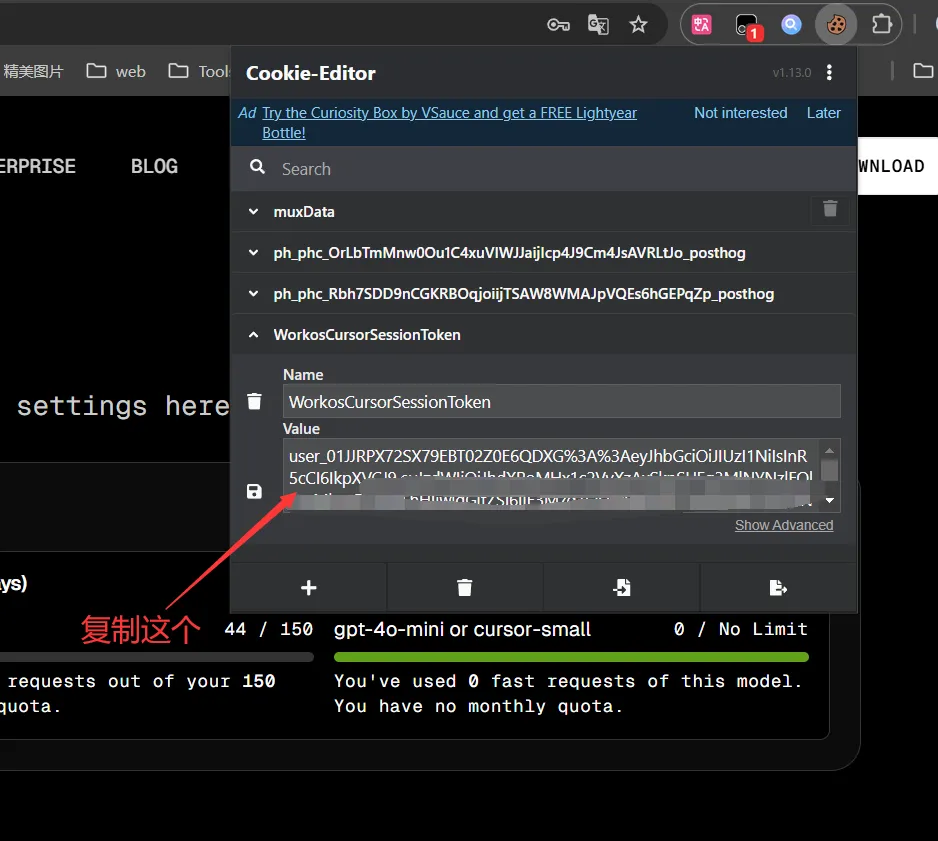Click the Import cookies button
Screen dimensions: 938x841
click(x=622, y=588)
